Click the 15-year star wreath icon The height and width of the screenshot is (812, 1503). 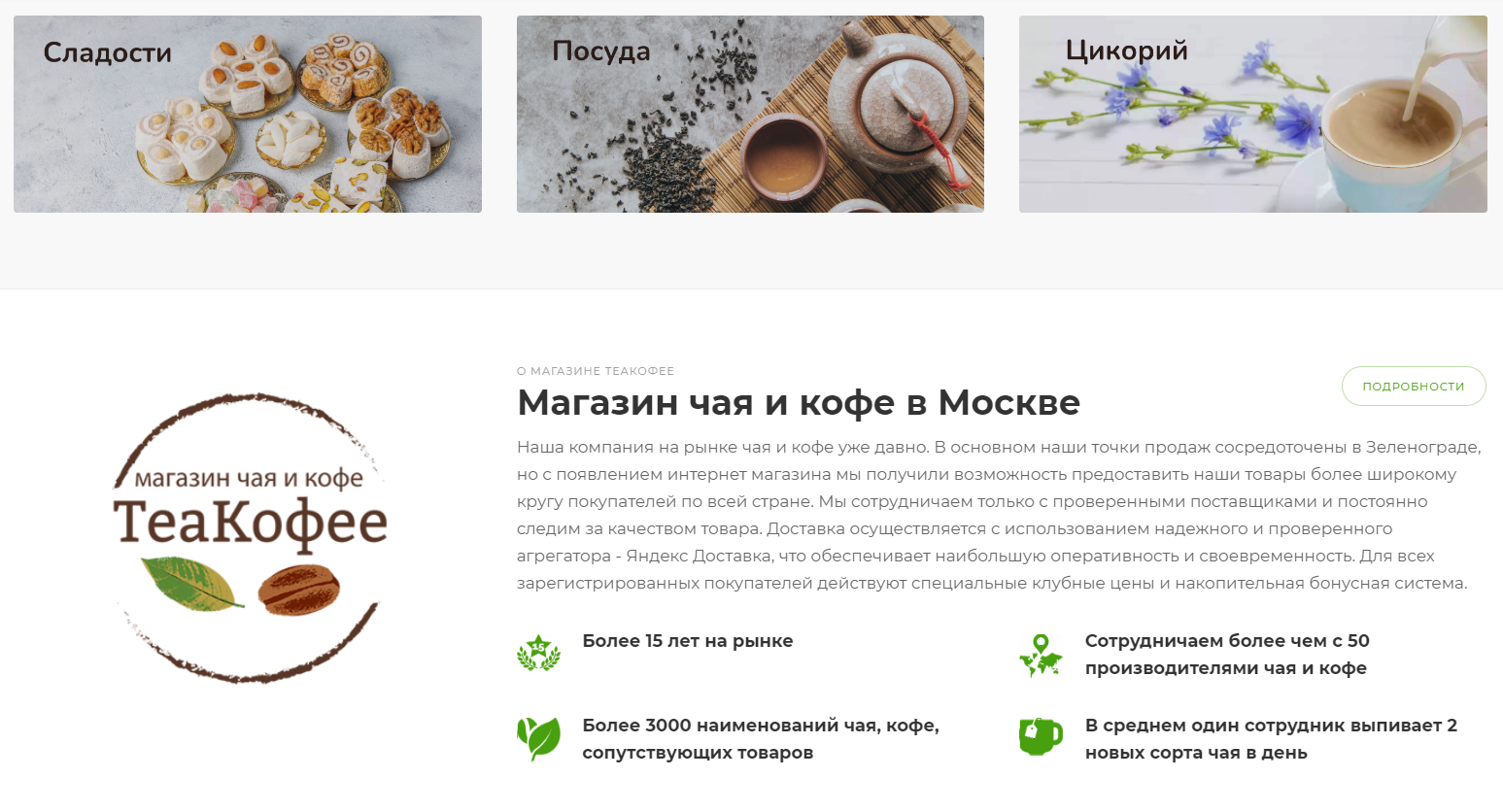pos(538,653)
